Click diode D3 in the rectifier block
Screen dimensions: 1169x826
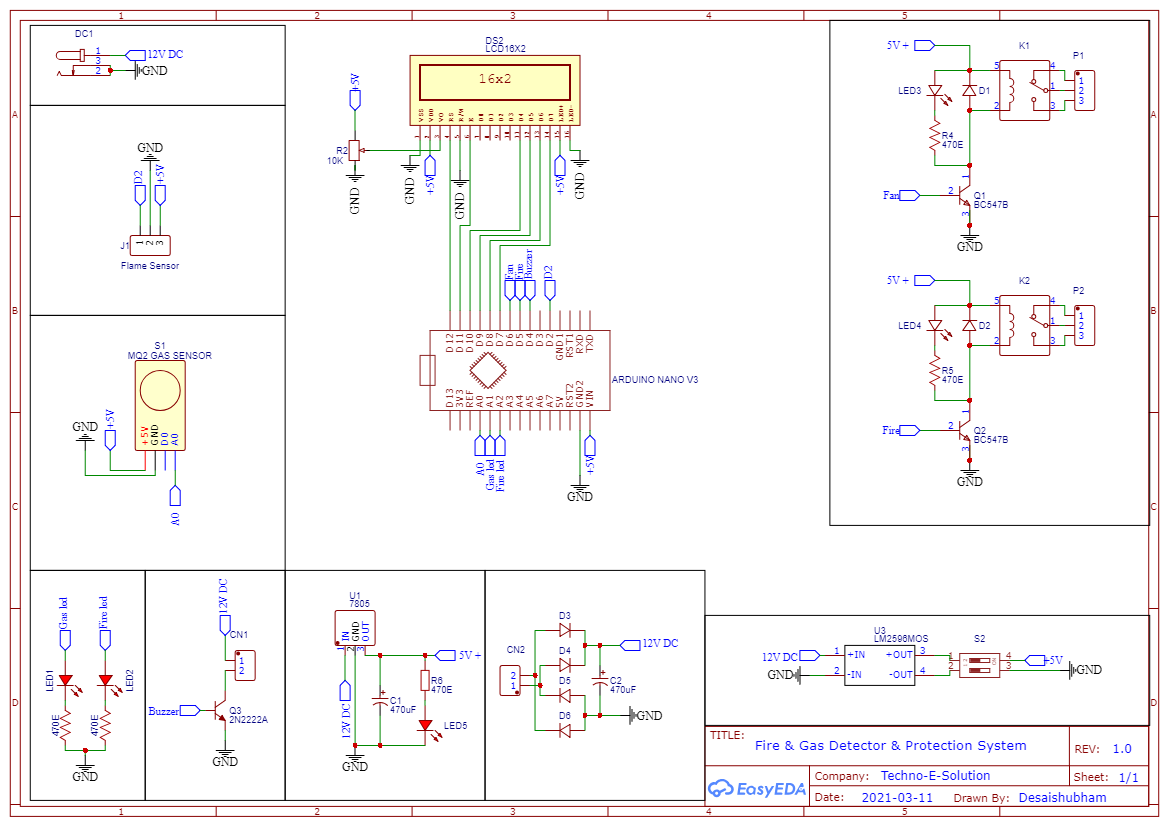click(565, 630)
